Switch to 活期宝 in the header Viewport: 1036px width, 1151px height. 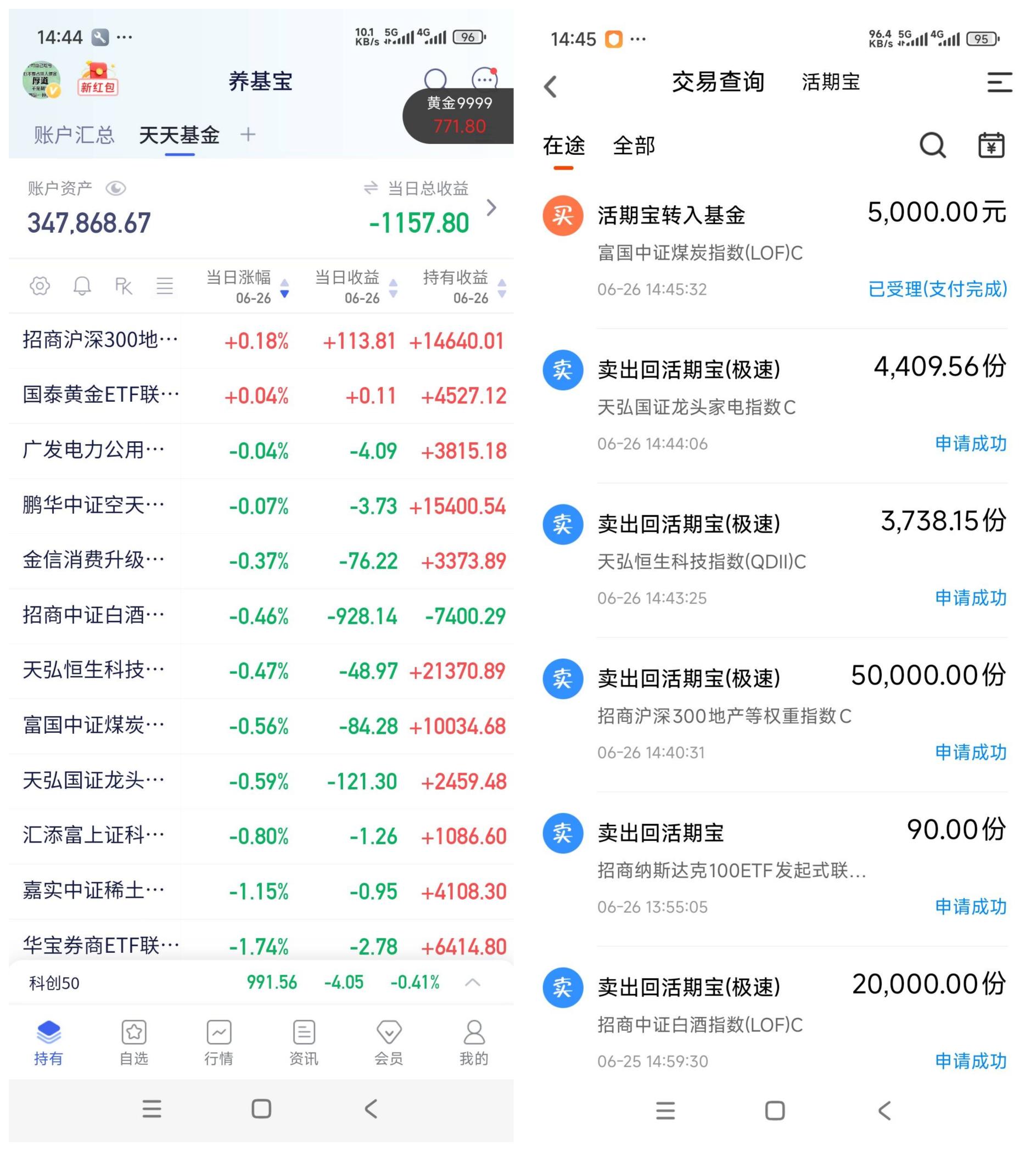pyautogui.click(x=831, y=82)
